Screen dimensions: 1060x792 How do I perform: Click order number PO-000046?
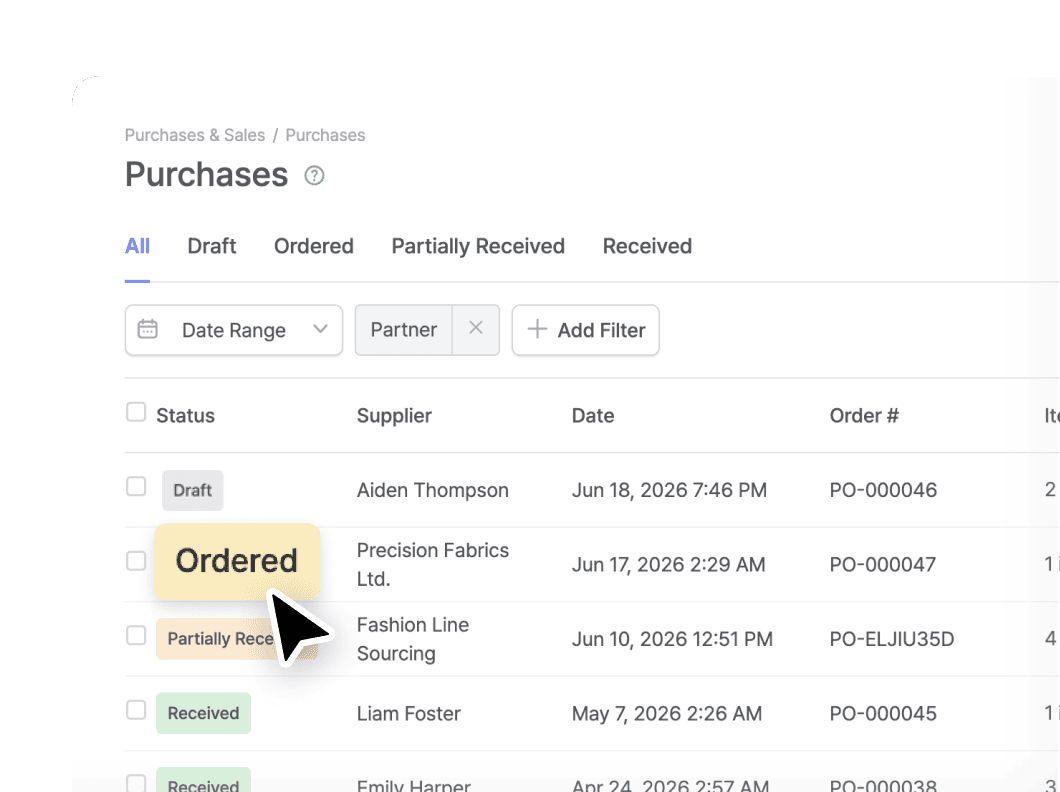point(883,490)
